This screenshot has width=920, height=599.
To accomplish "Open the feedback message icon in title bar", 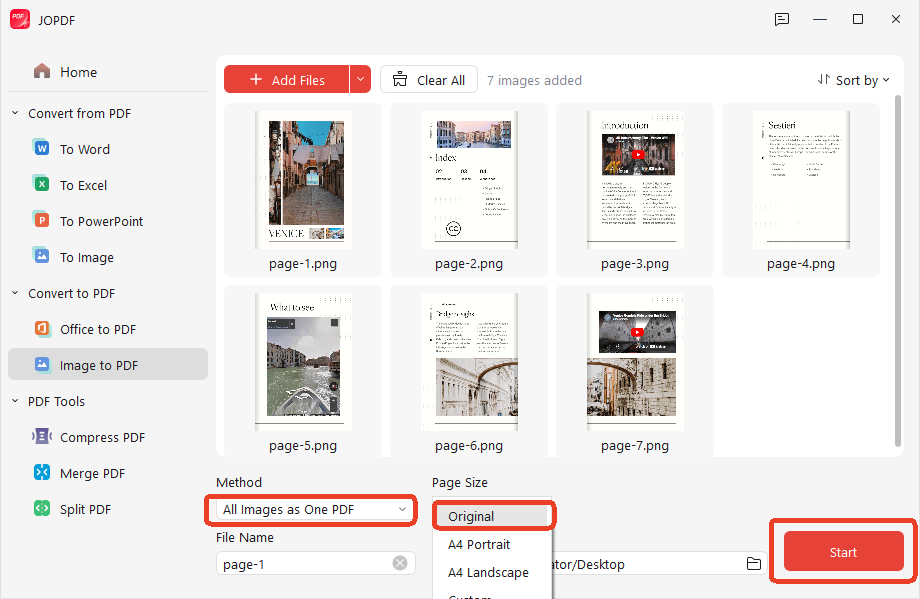I will click(782, 19).
